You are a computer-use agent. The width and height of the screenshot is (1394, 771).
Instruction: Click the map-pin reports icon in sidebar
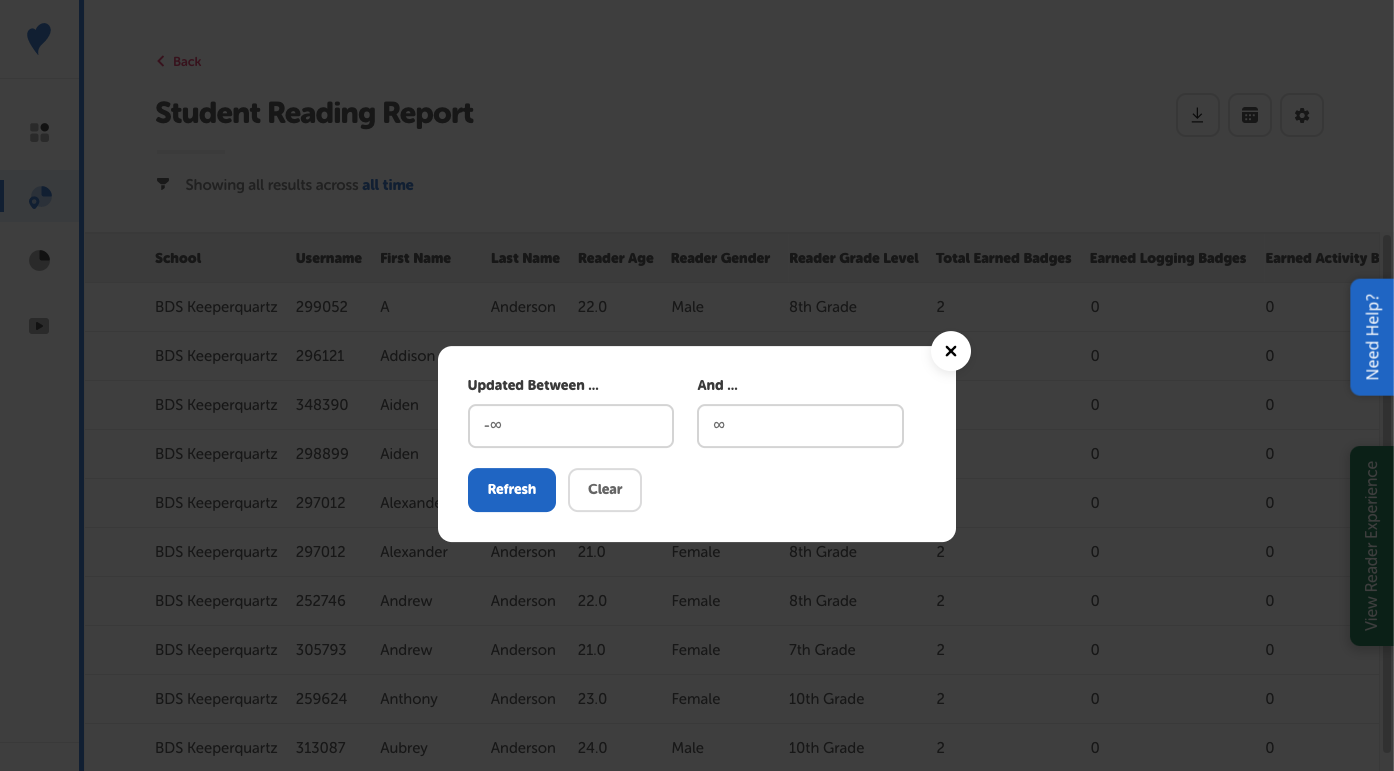(39, 196)
